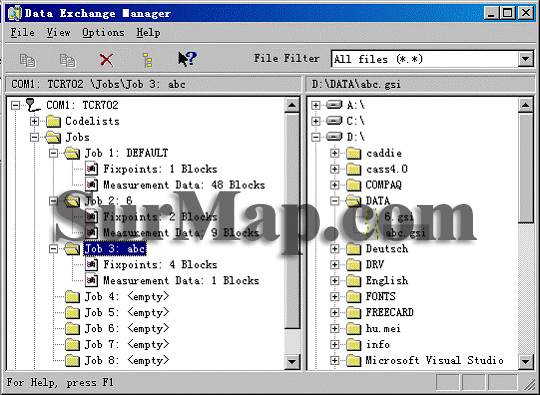
Task: Click the D:\DATA\abc.gsi path header
Action: 420,84
